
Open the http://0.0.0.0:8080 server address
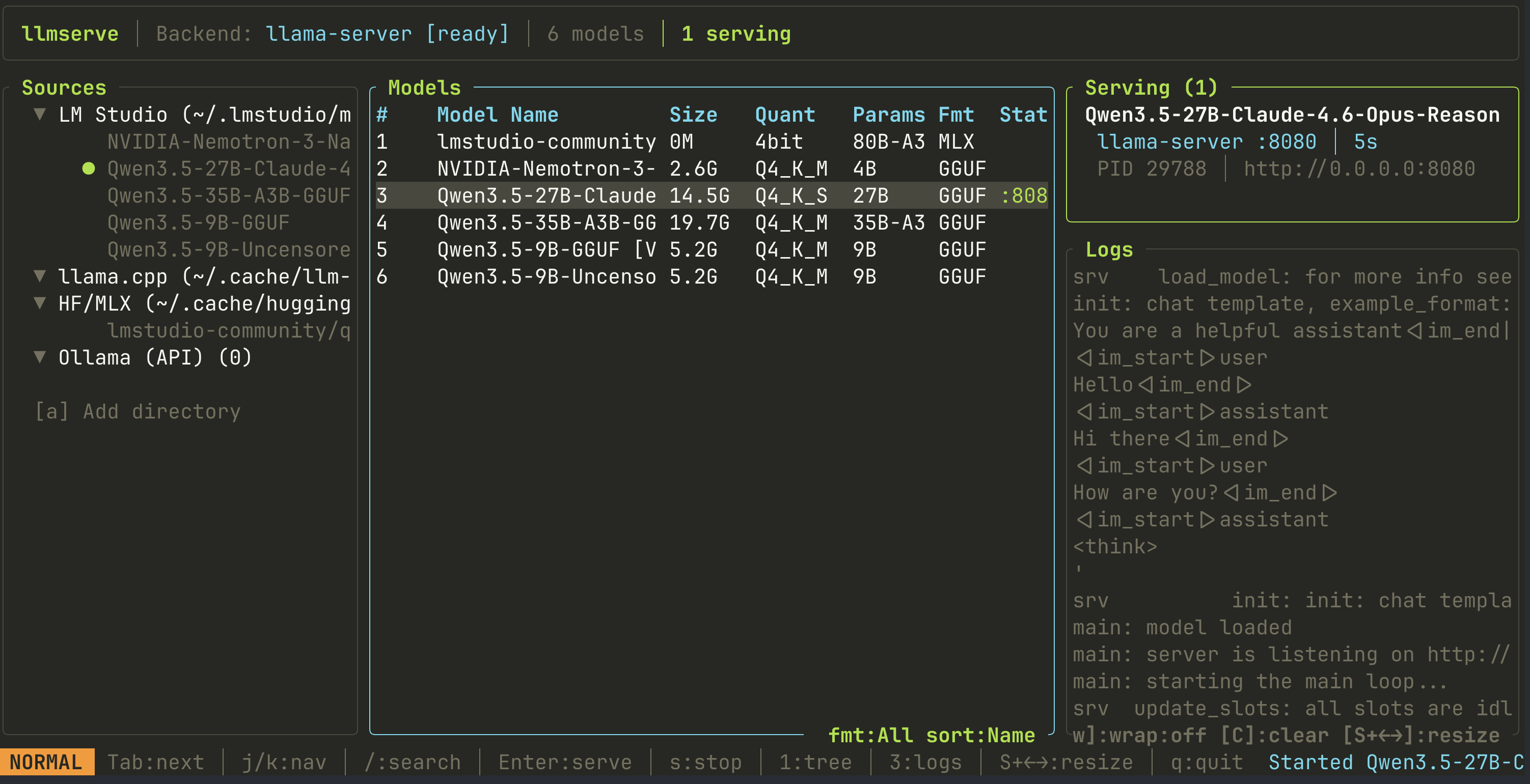(x=1359, y=169)
